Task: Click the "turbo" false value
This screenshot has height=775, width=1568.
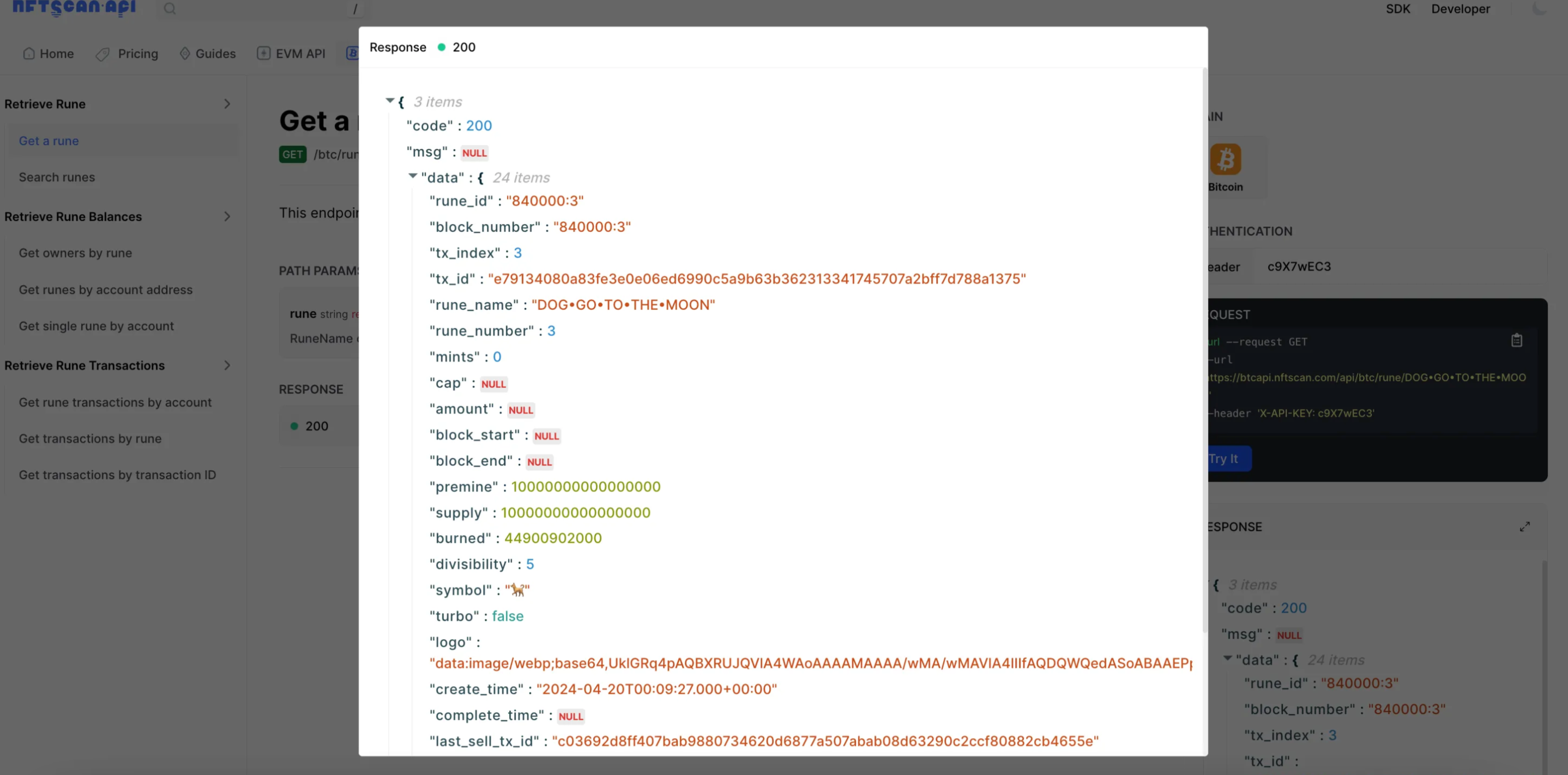Action: point(507,616)
